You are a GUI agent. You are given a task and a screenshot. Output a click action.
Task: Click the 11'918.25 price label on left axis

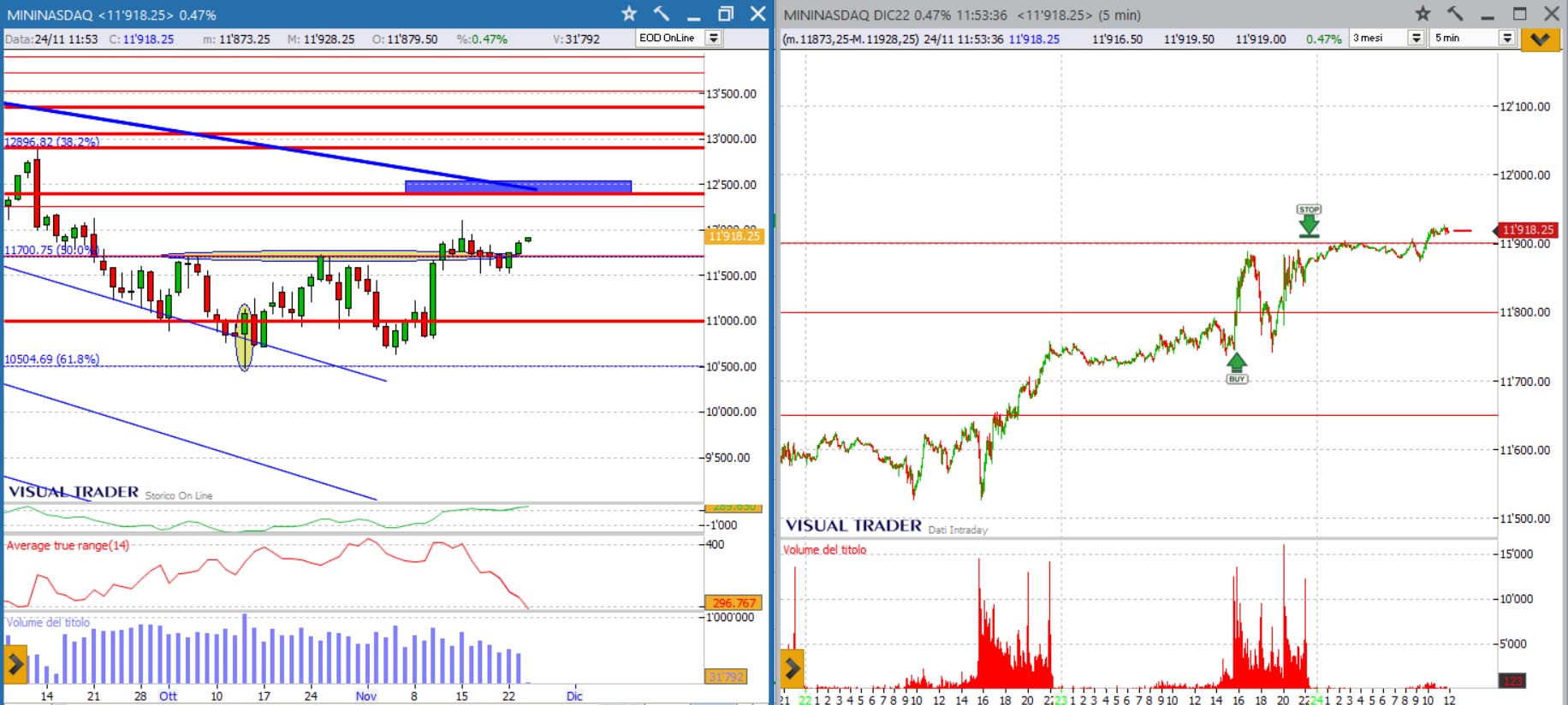coord(734,236)
